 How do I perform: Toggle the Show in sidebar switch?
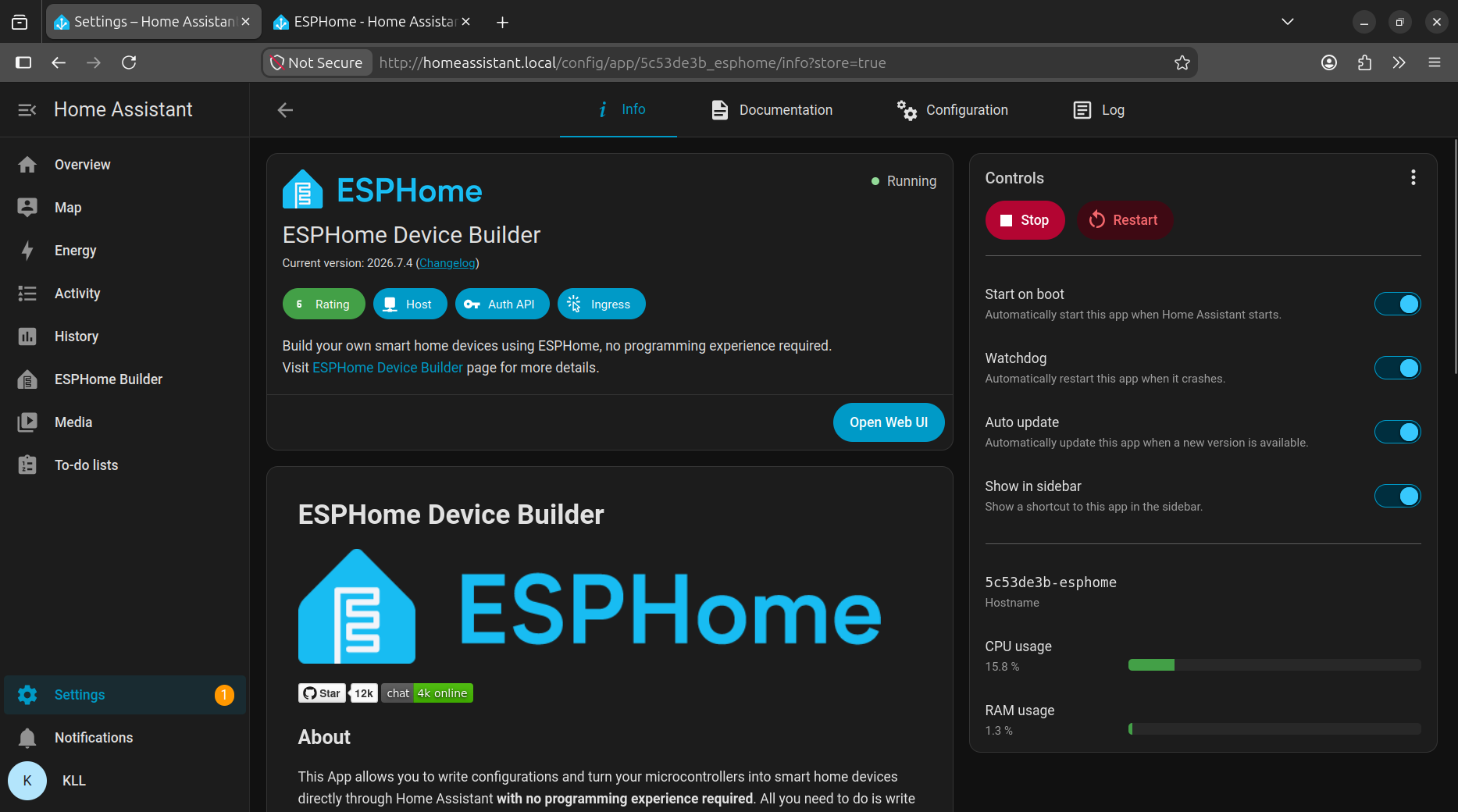point(1398,496)
